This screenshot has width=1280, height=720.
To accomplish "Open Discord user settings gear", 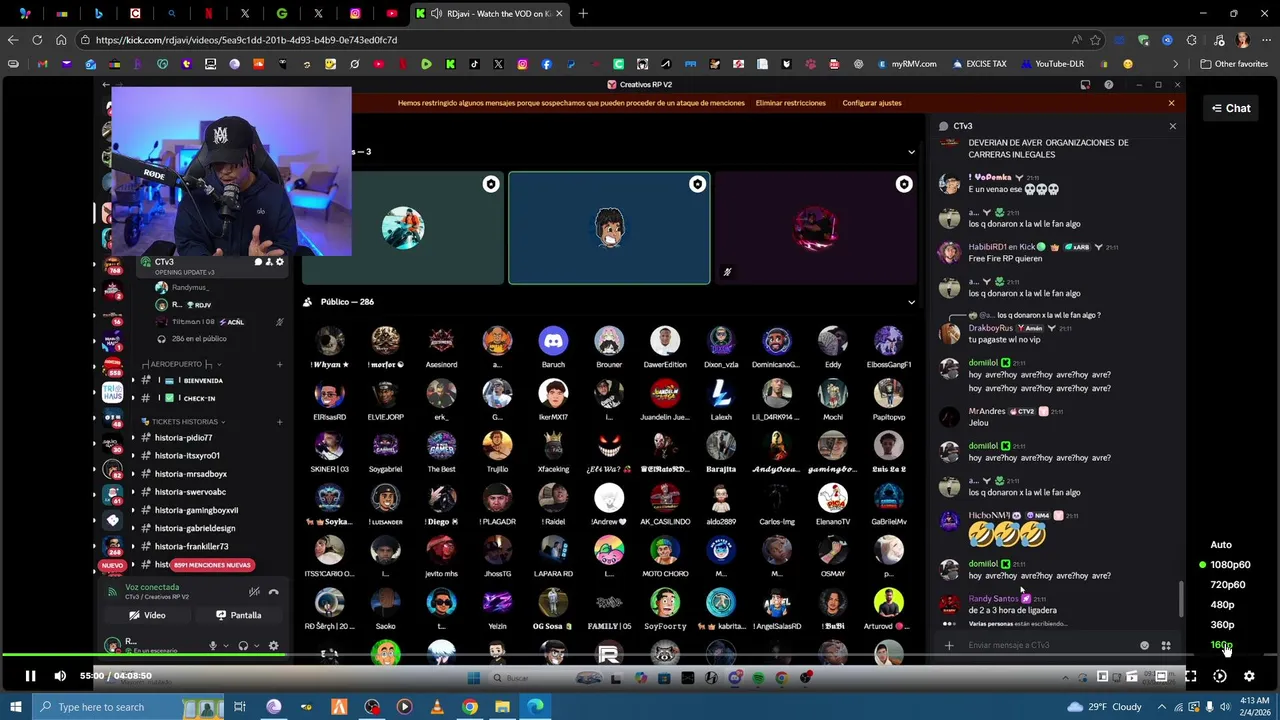I will (273, 646).
